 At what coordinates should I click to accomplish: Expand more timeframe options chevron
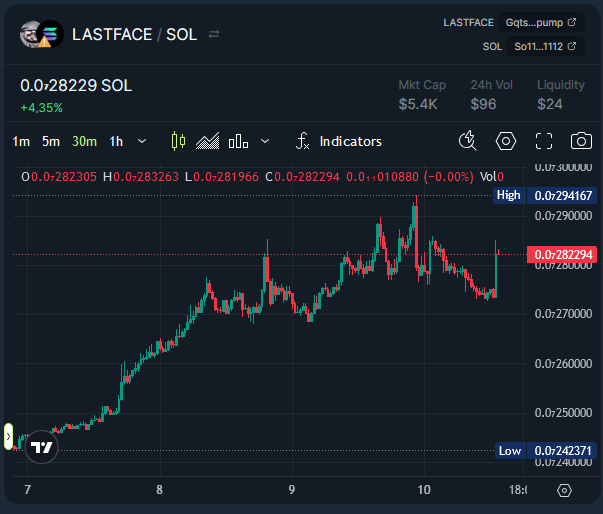(142, 141)
